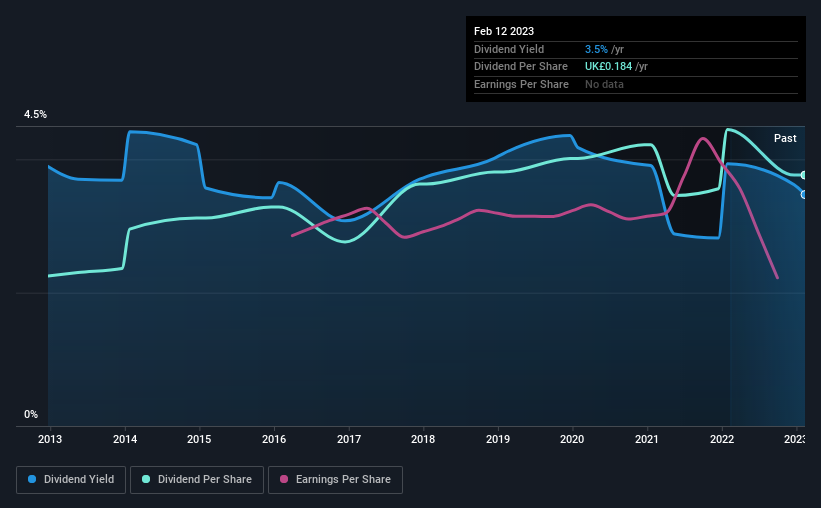The height and width of the screenshot is (508, 821).
Task: Click the blue Dividend Yield legend dot
Action: (x=32, y=479)
